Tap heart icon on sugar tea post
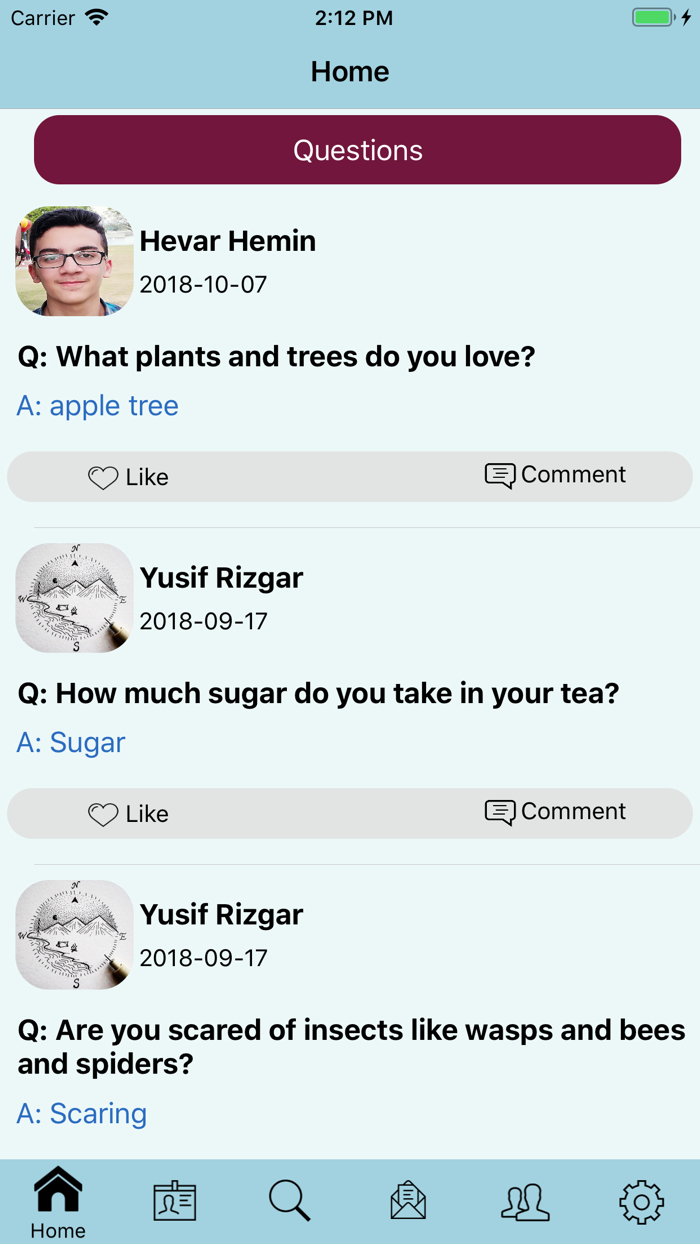The height and width of the screenshot is (1244, 700). (x=103, y=815)
